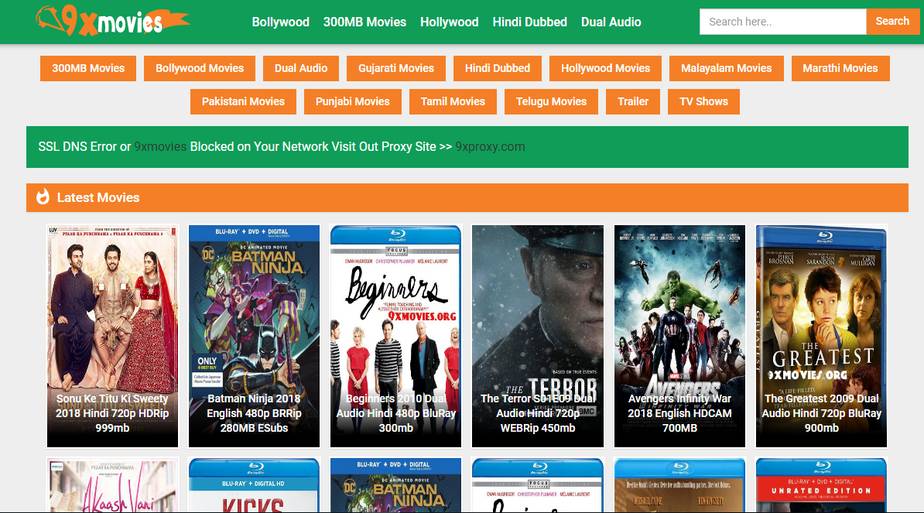Open Batman Ninja 2018 English 480p poster
The width and height of the screenshot is (924, 513).
254,336
